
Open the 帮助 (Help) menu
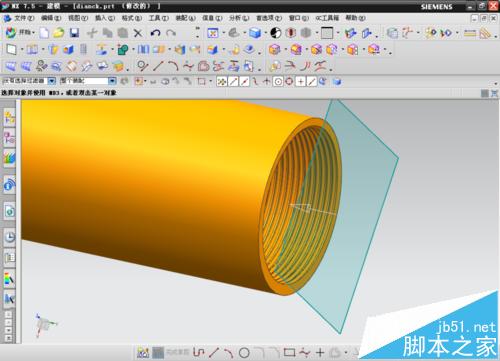click(x=355, y=18)
